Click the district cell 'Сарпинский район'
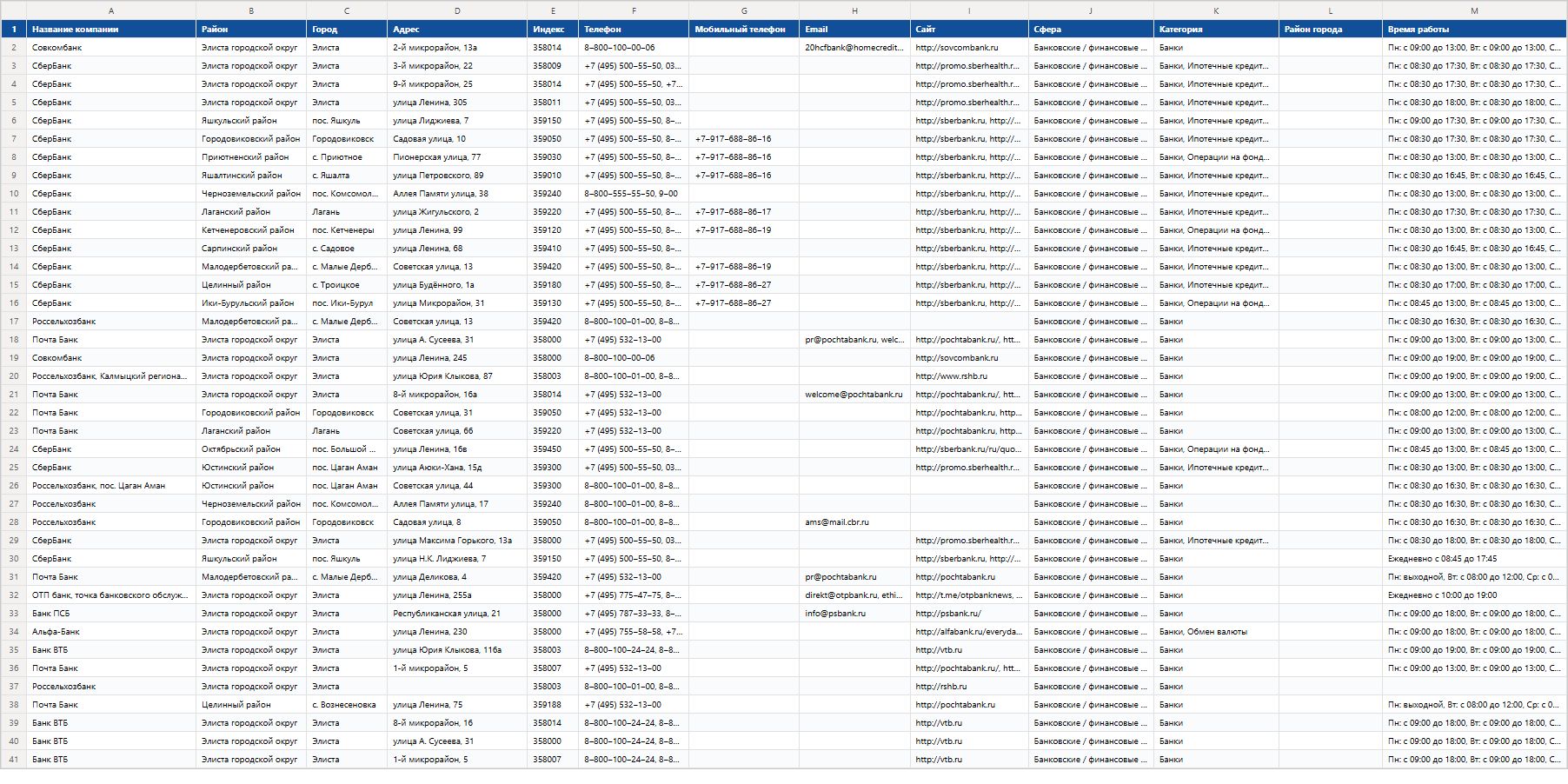Viewport: 1568px width, 784px height. [x=251, y=249]
